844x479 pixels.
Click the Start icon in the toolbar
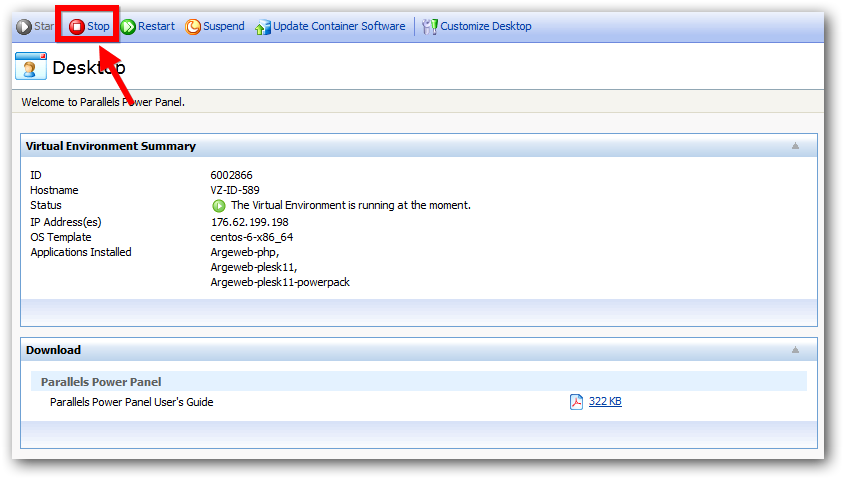24,26
